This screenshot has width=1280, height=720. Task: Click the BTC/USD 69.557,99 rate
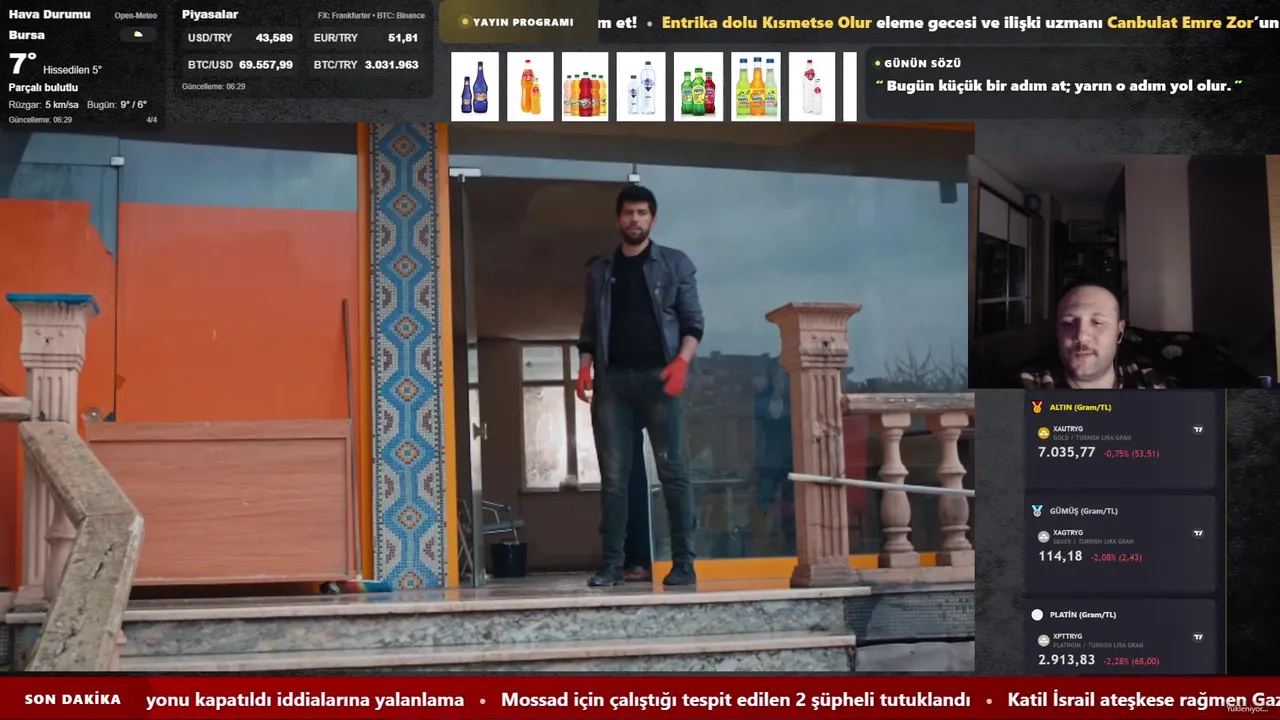240,65
